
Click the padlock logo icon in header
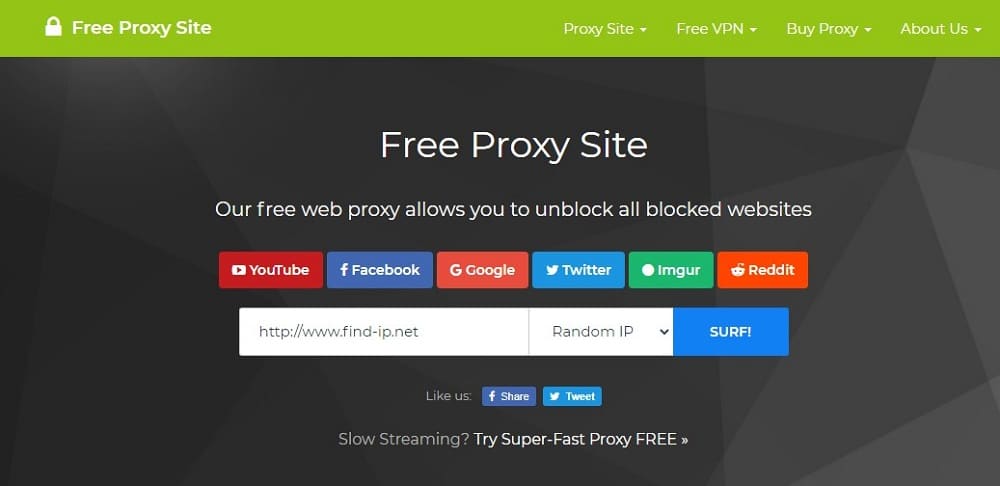coord(54,27)
